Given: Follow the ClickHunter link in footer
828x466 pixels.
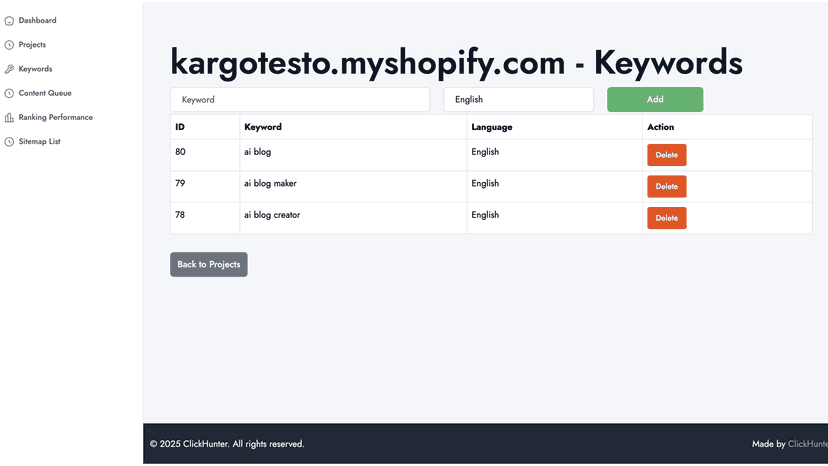Looking at the screenshot, I should 807,444.
